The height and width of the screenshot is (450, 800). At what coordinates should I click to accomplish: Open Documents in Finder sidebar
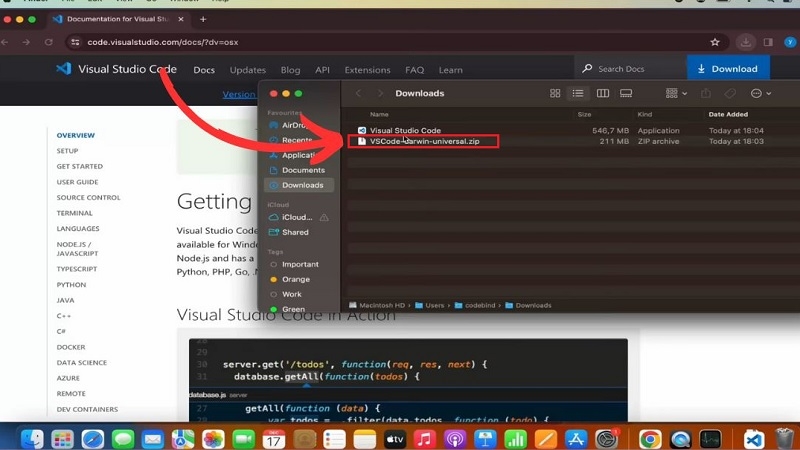tap(298, 170)
